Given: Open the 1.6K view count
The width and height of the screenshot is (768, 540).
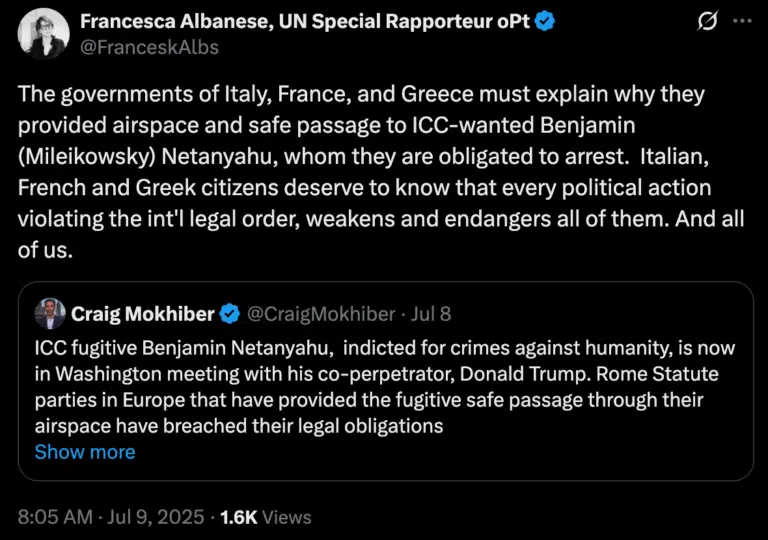Looking at the screenshot, I should tap(239, 517).
